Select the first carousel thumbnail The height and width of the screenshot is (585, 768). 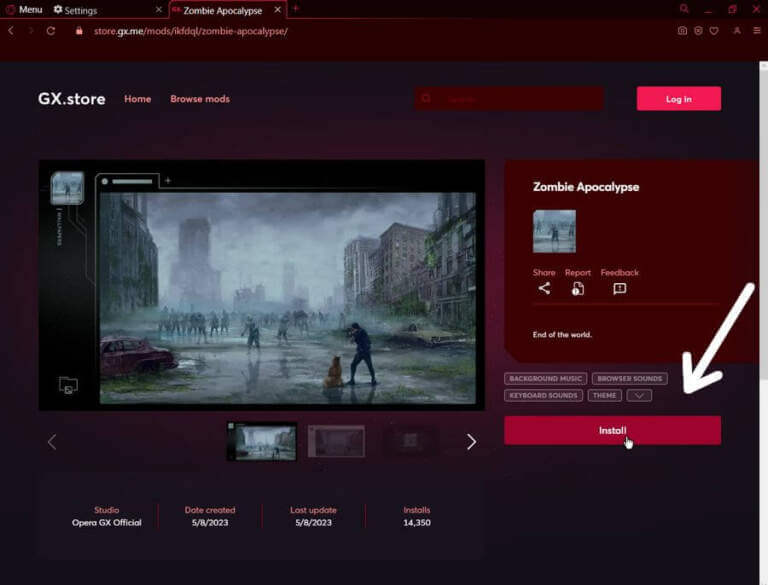262,441
